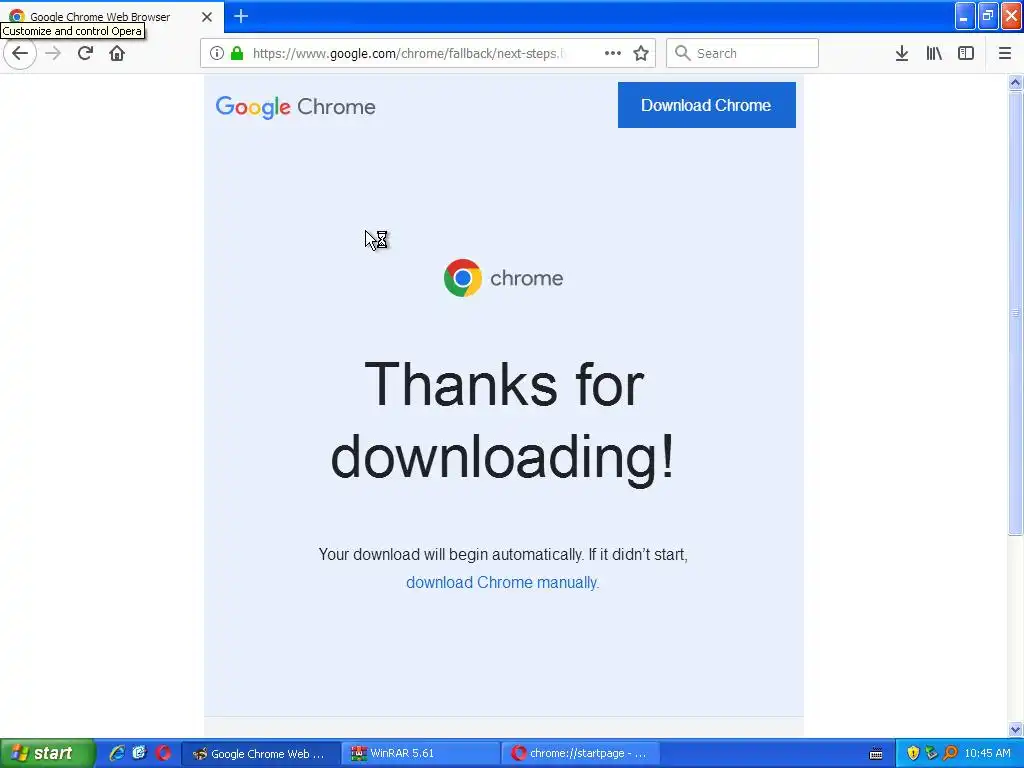The height and width of the screenshot is (768, 1024).
Task: Switch to chrome://startpage taskbar window
Action: [581, 754]
